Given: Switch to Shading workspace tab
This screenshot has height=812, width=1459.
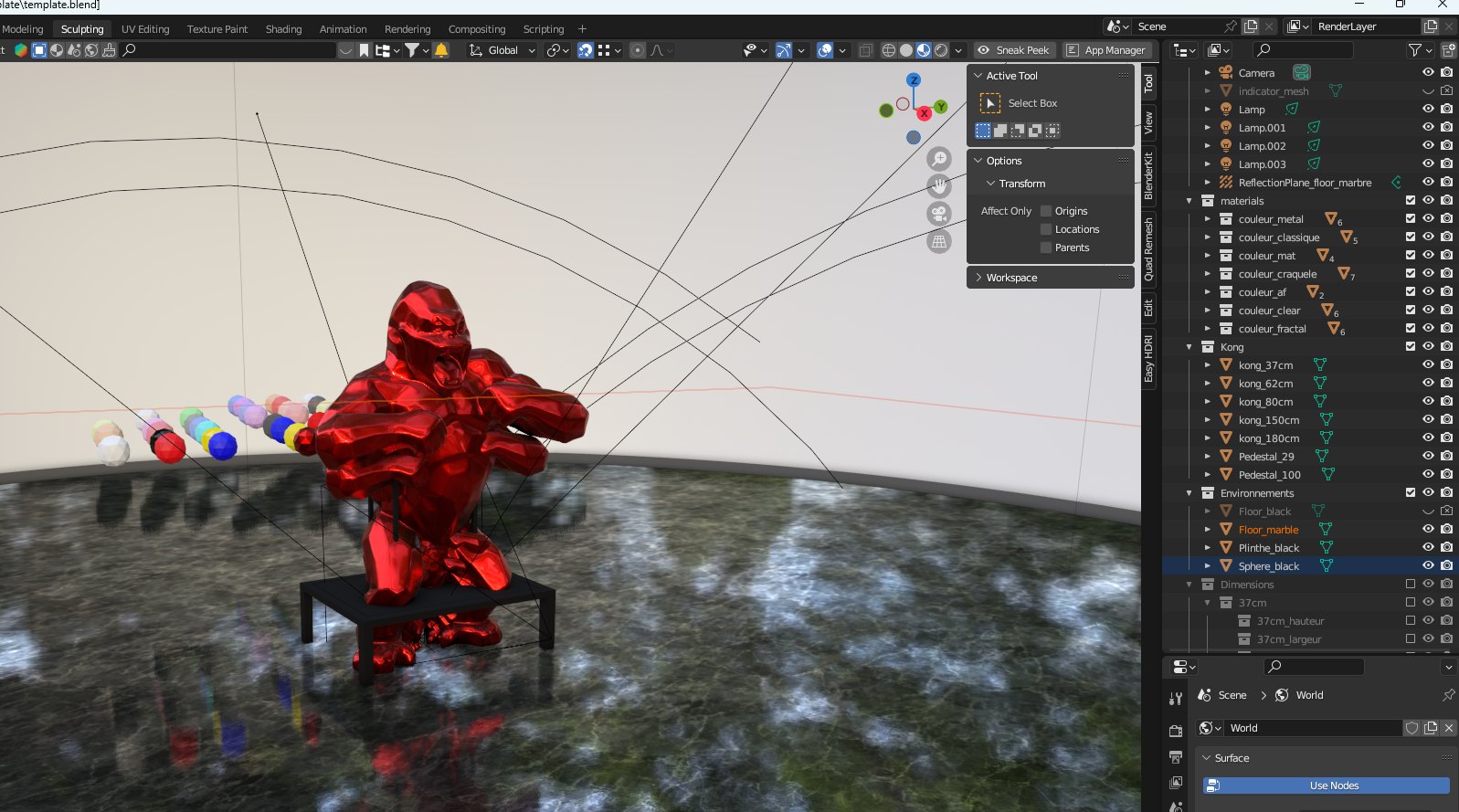Looking at the screenshot, I should pyautogui.click(x=283, y=29).
